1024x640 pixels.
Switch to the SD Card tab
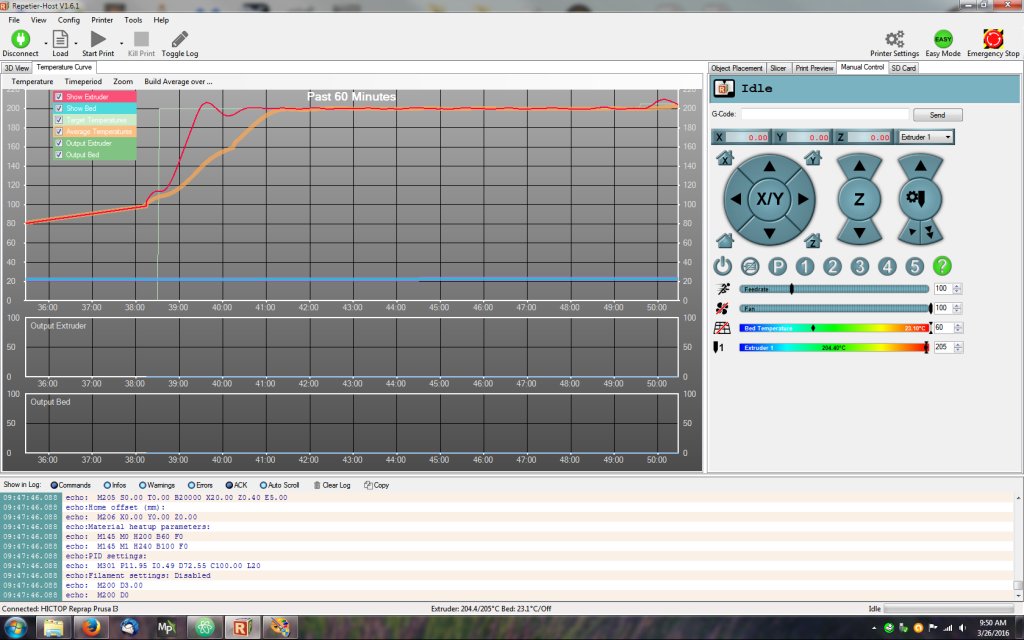(x=903, y=68)
